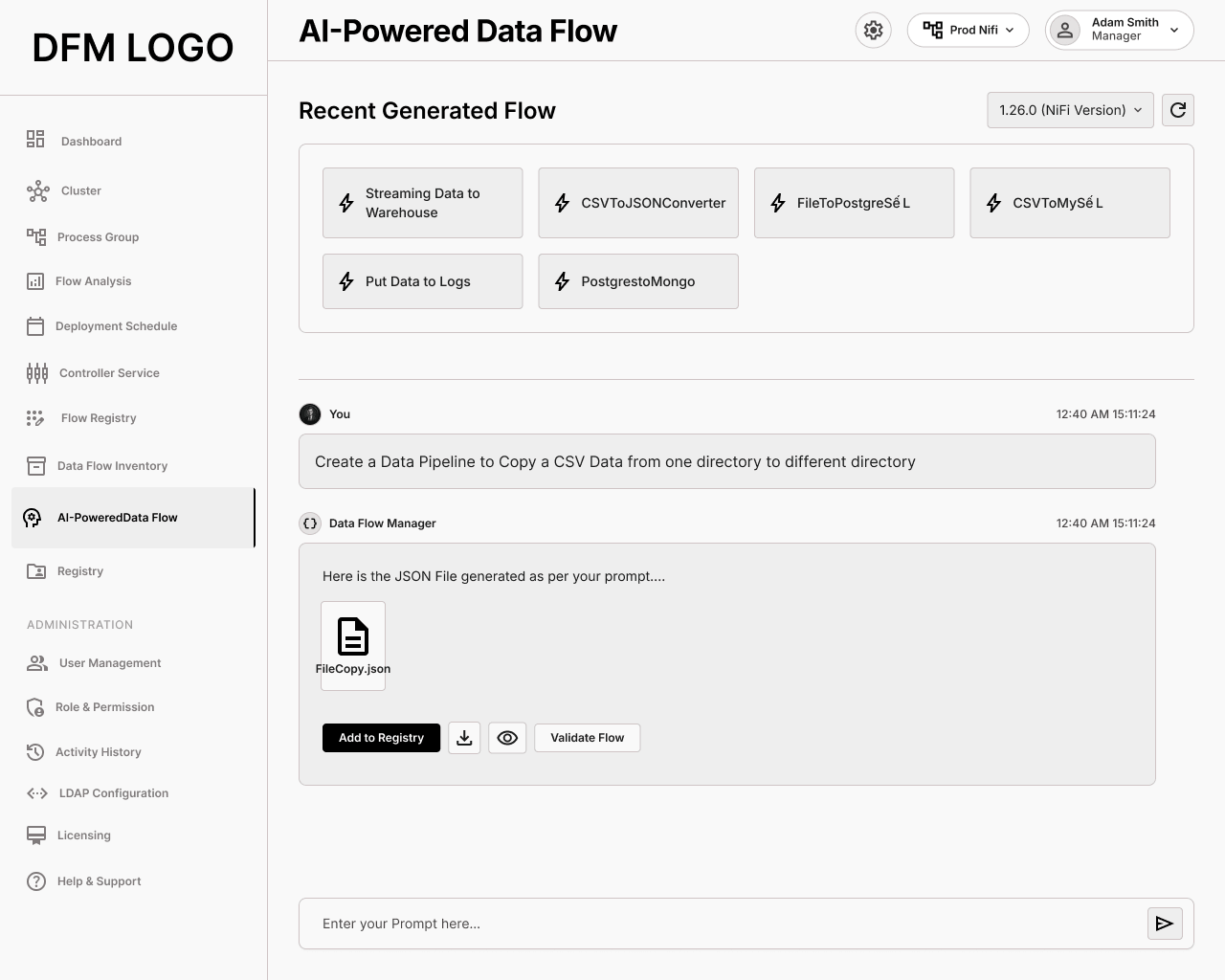This screenshot has height=980, width=1225.
Task: Click lightning icon on CSVToJSONConverter card
Action: pos(563,203)
